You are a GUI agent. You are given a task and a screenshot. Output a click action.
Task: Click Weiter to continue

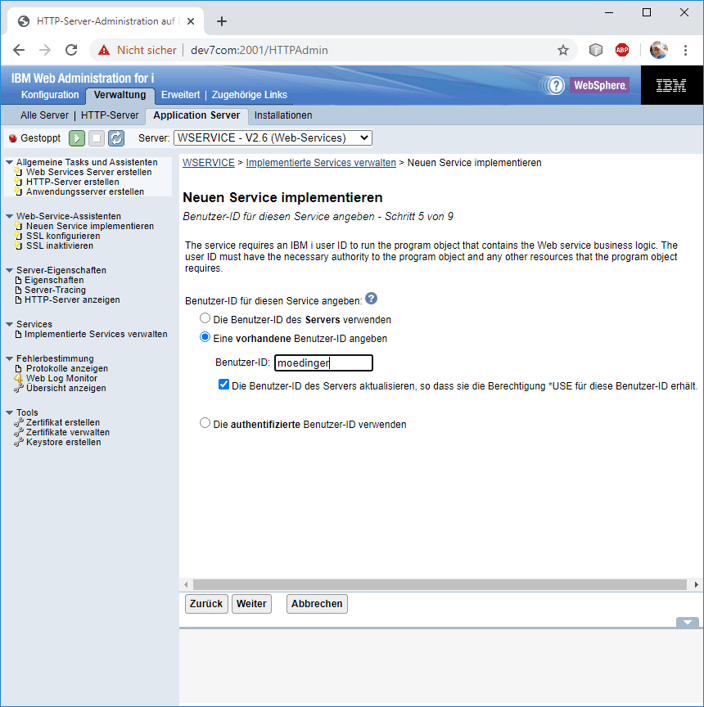pyautogui.click(x=251, y=604)
